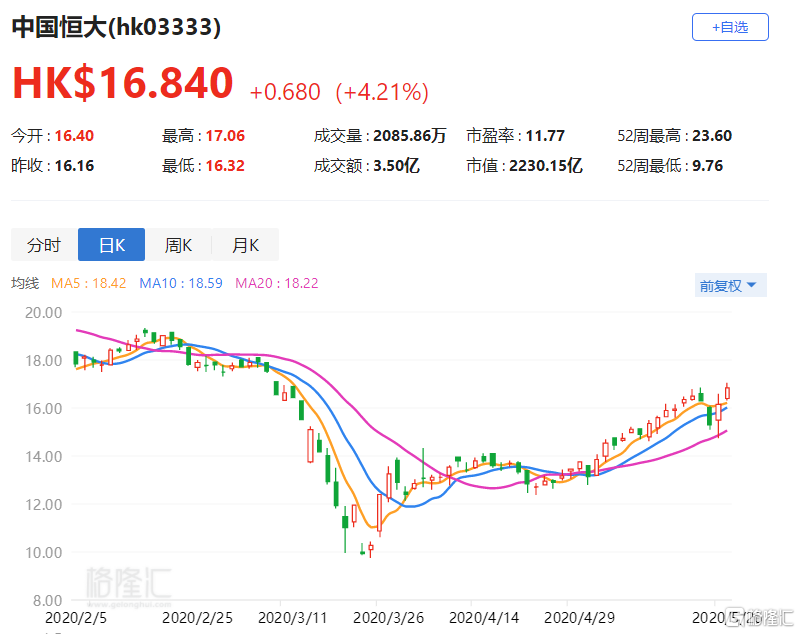Viewport: 800px width, 634px height.
Task: Click the MA20 : 18.22 indicator label
Action: [x=277, y=283]
